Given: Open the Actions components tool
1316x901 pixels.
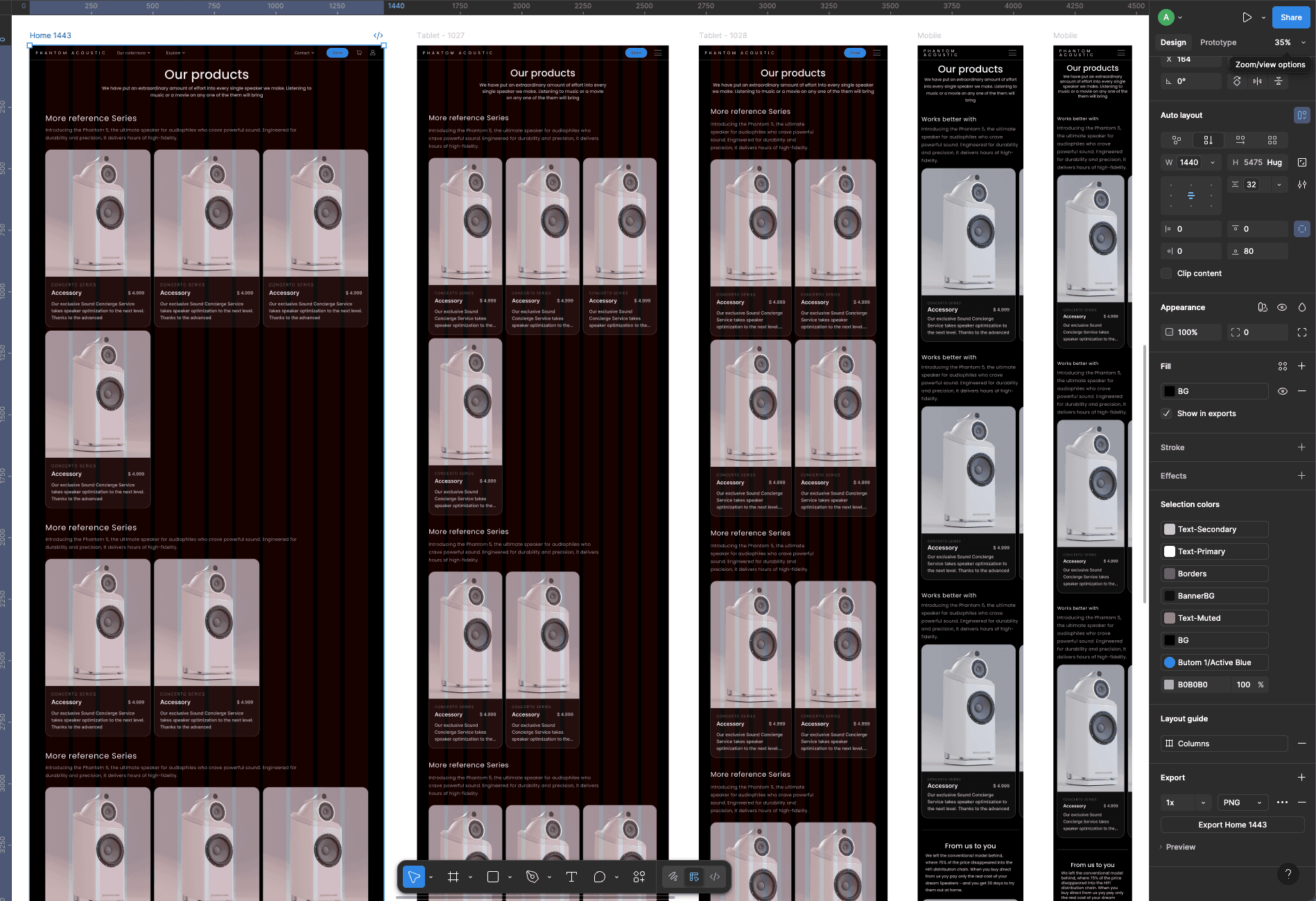Looking at the screenshot, I should [x=639, y=877].
